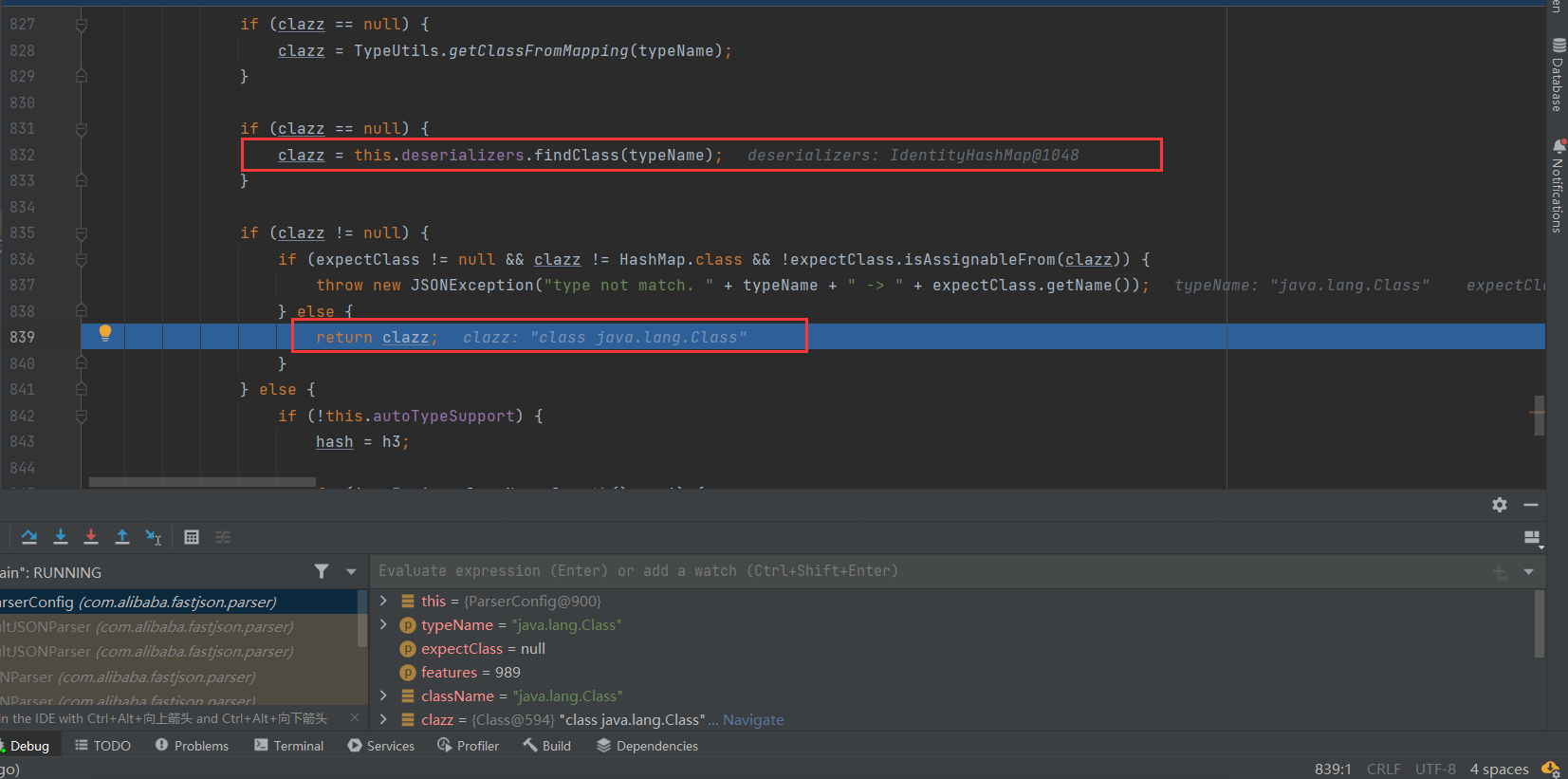Open the Notifications side panel
Screen dimensions: 1568x779
click(1558, 186)
